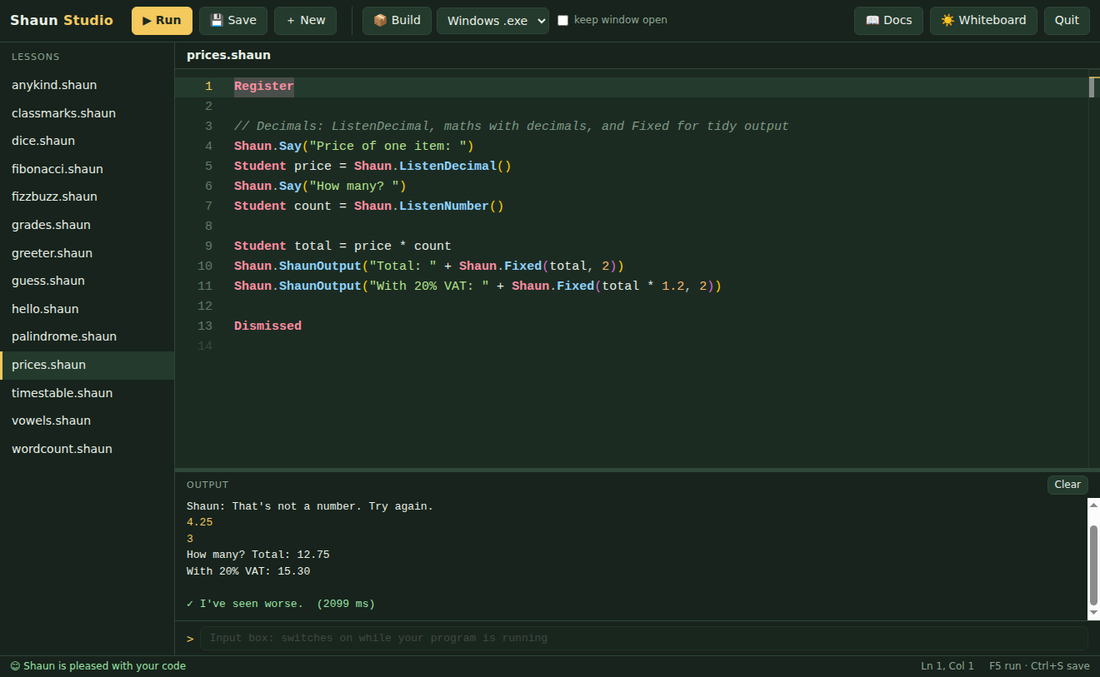Open the sun Whiteboard button

984,20
